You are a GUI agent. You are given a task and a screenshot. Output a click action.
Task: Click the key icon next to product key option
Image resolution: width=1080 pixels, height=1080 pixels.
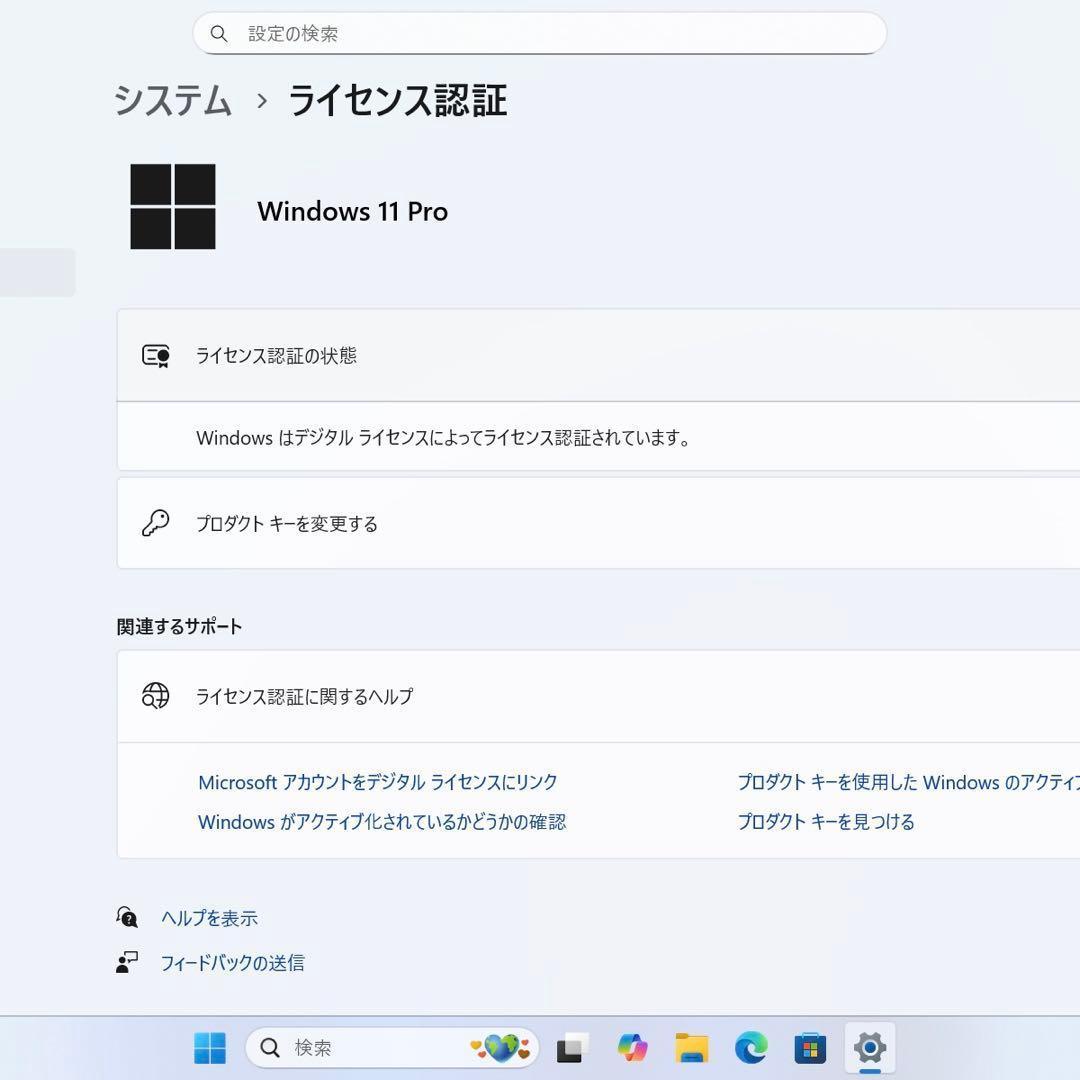(x=157, y=523)
